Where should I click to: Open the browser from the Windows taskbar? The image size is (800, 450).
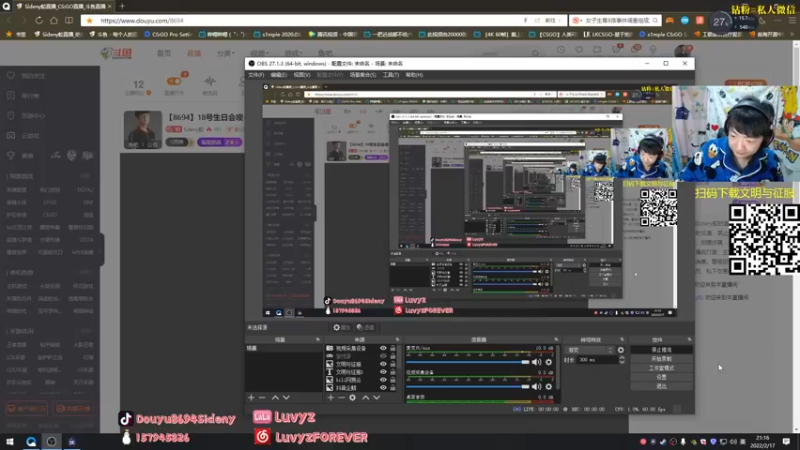tap(31, 441)
